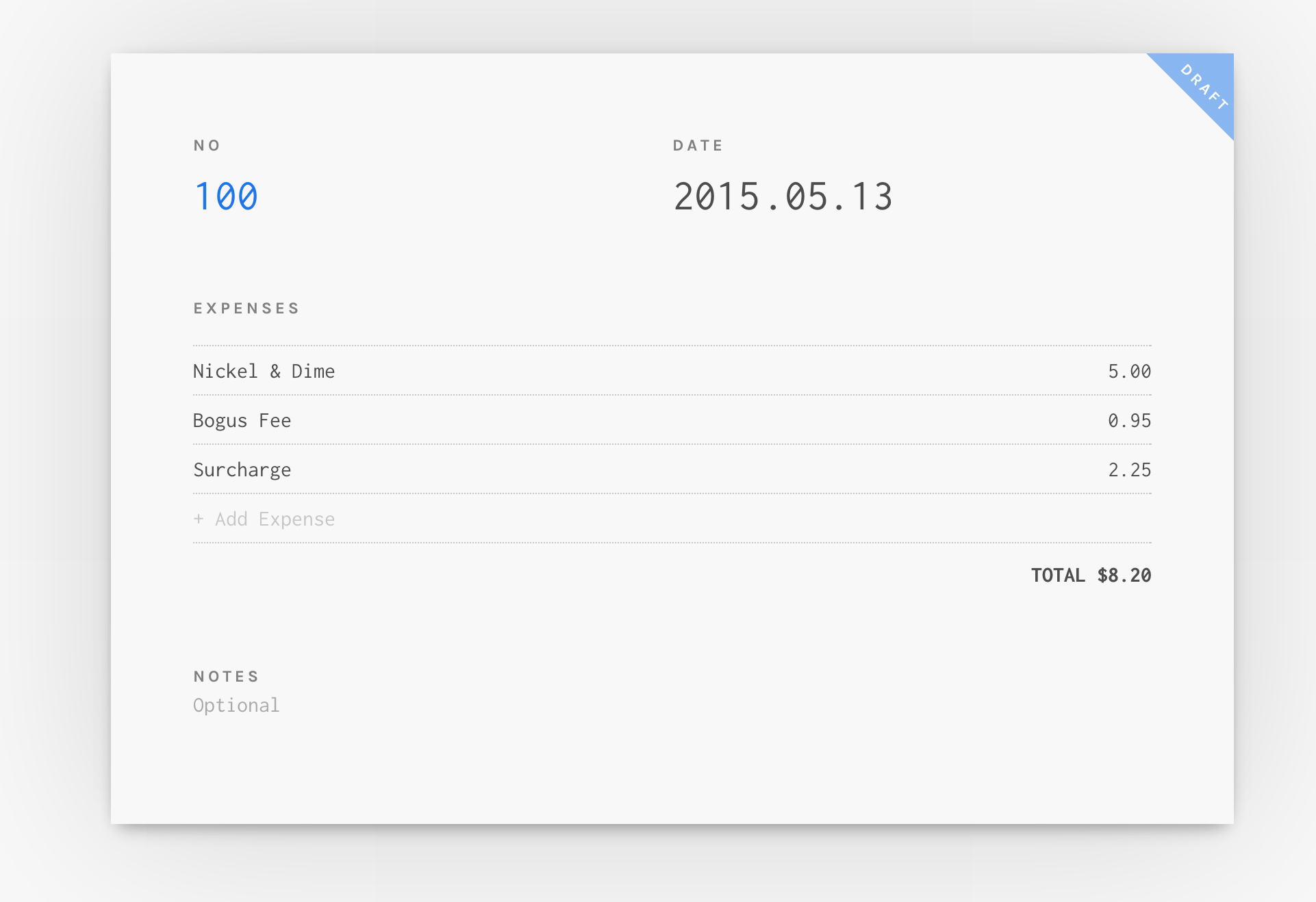Select the Bogus Fee expense name

(x=242, y=420)
